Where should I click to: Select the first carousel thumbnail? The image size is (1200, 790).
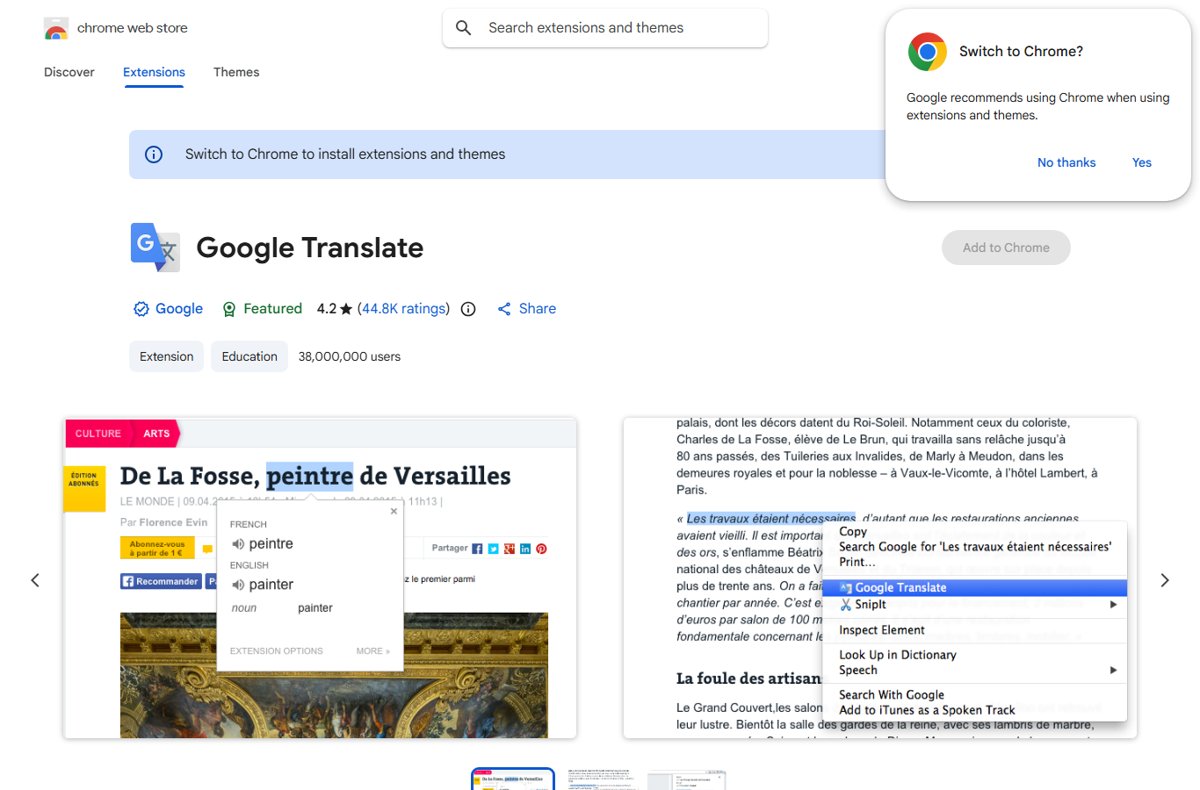[513, 779]
